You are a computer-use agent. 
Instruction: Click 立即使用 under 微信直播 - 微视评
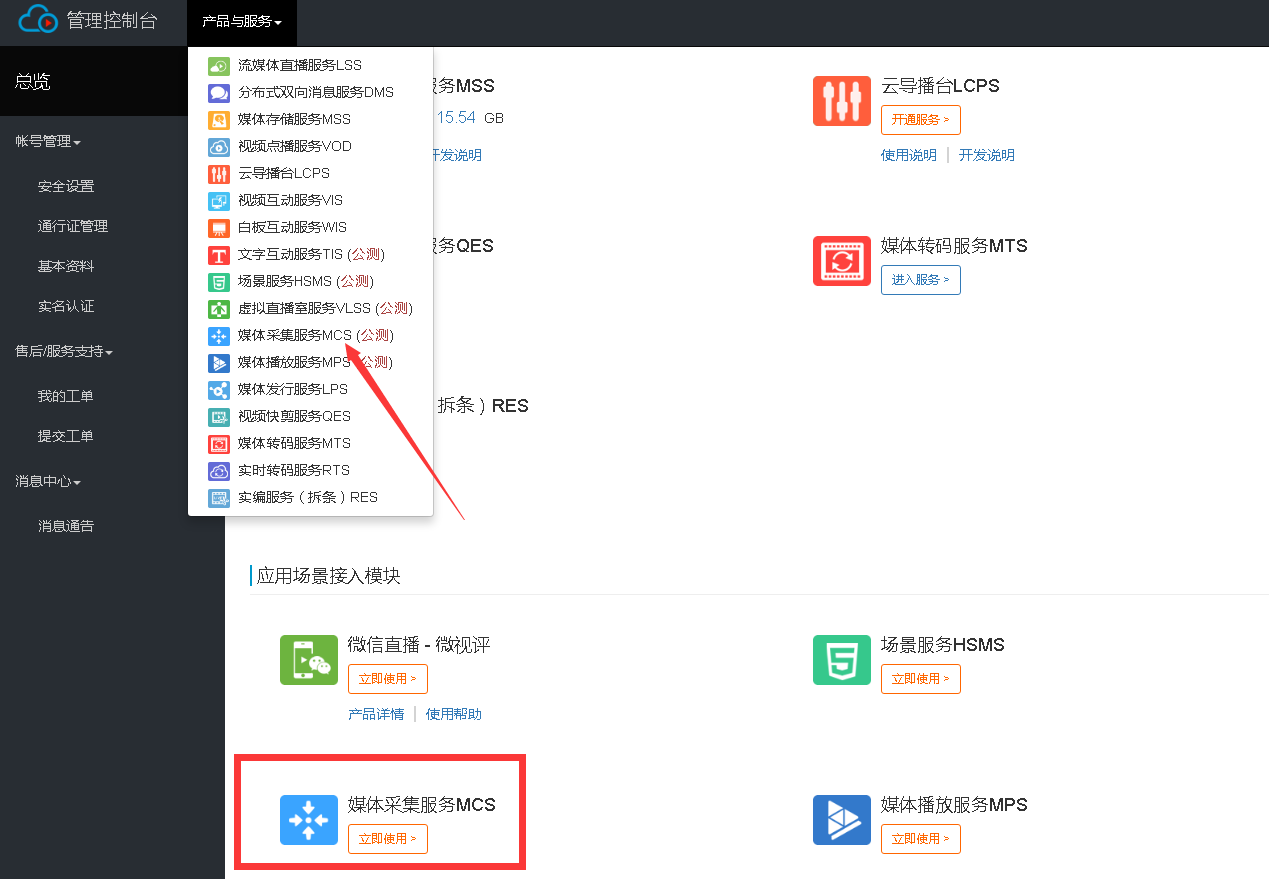pyautogui.click(x=388, y=679)
